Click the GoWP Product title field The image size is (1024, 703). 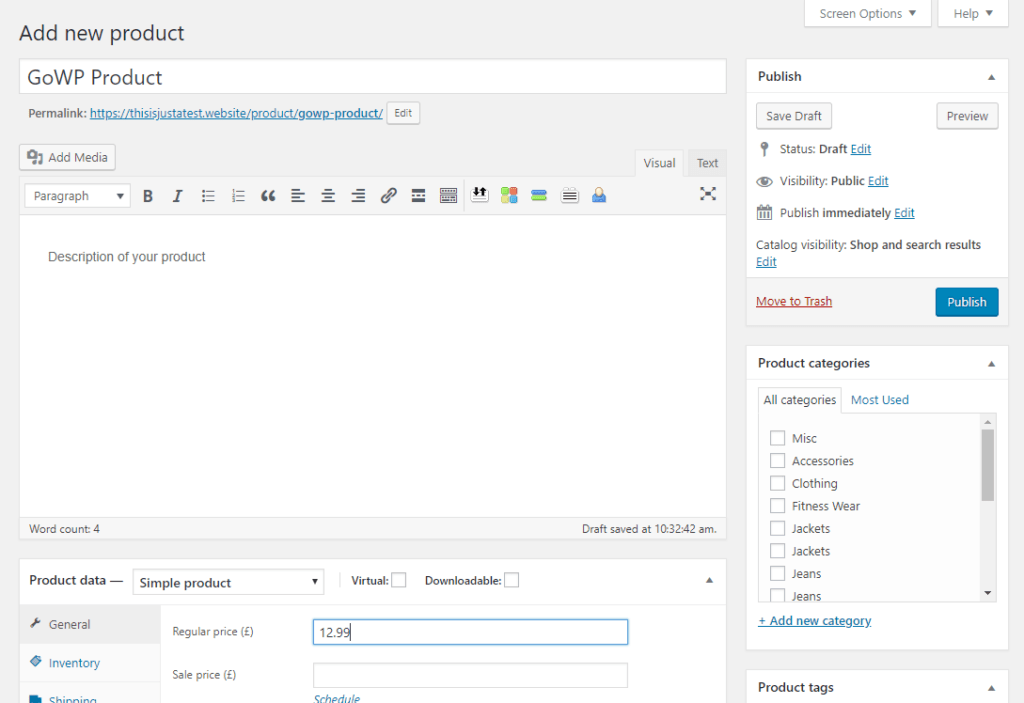(373, 76)
